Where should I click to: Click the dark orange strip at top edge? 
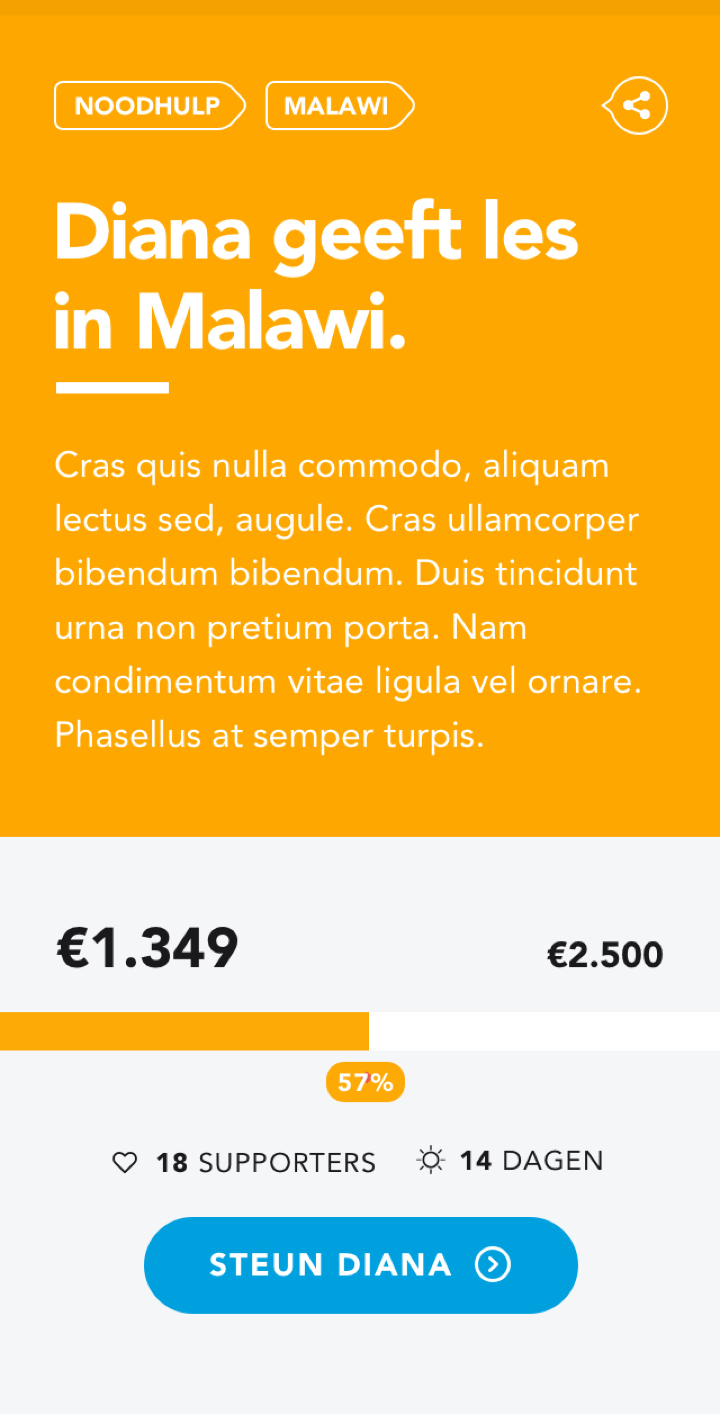point(360,7)
